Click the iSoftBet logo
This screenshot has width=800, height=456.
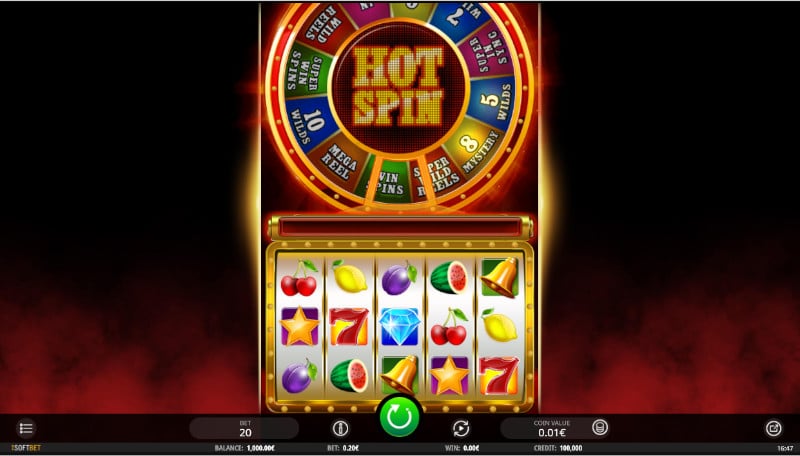26,448
